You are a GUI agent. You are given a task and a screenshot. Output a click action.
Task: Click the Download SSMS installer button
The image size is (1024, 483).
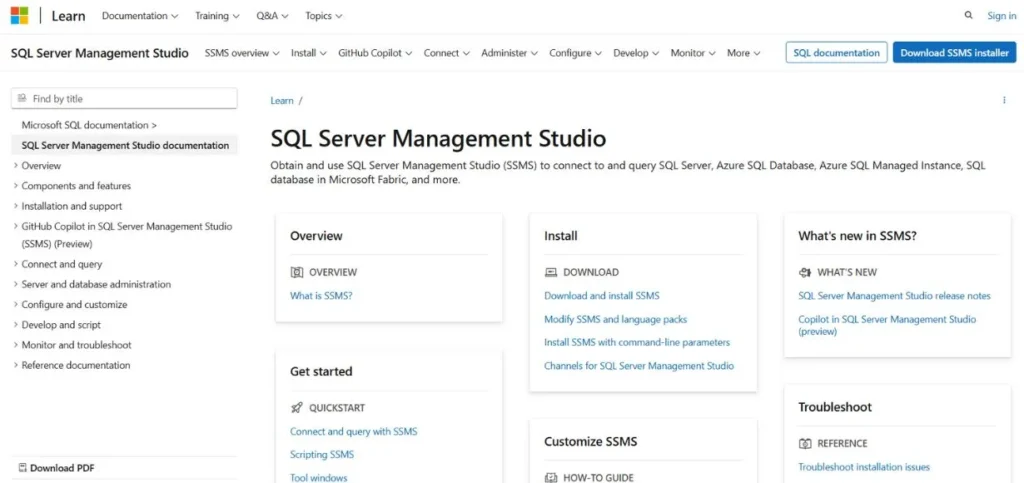(x=954, y=53)
